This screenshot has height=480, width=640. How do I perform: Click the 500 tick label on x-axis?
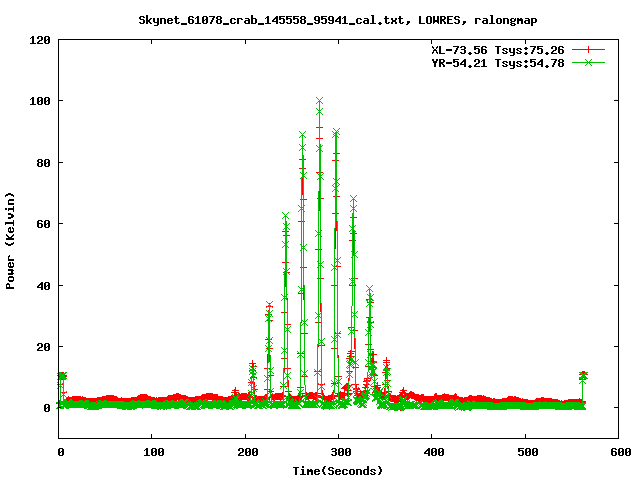pos(525,453)
